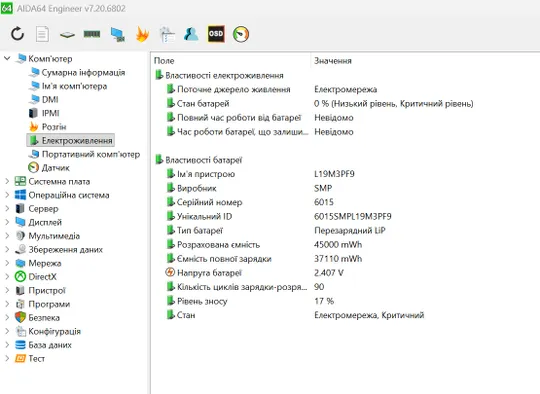Viewport: 540px width, 394px height.
Task: Expand the Конфігурація tree node
Action: pyautogui.click(x=7, y=331)
